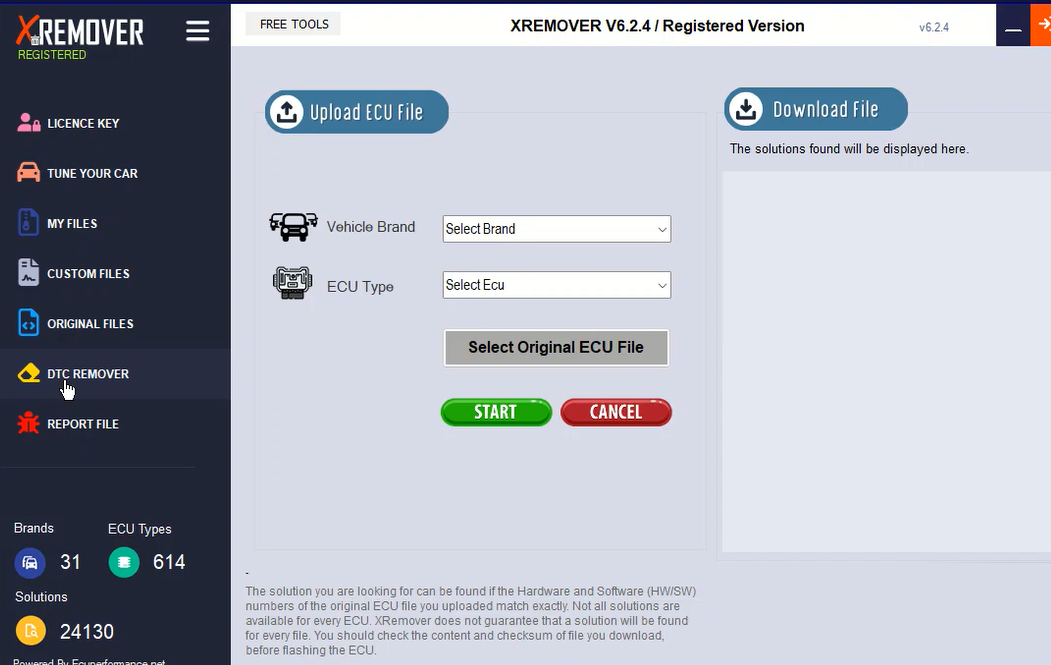Click the download arrow icon in Download File
Screen dimensions: 1051x665
tap(746, 109)
